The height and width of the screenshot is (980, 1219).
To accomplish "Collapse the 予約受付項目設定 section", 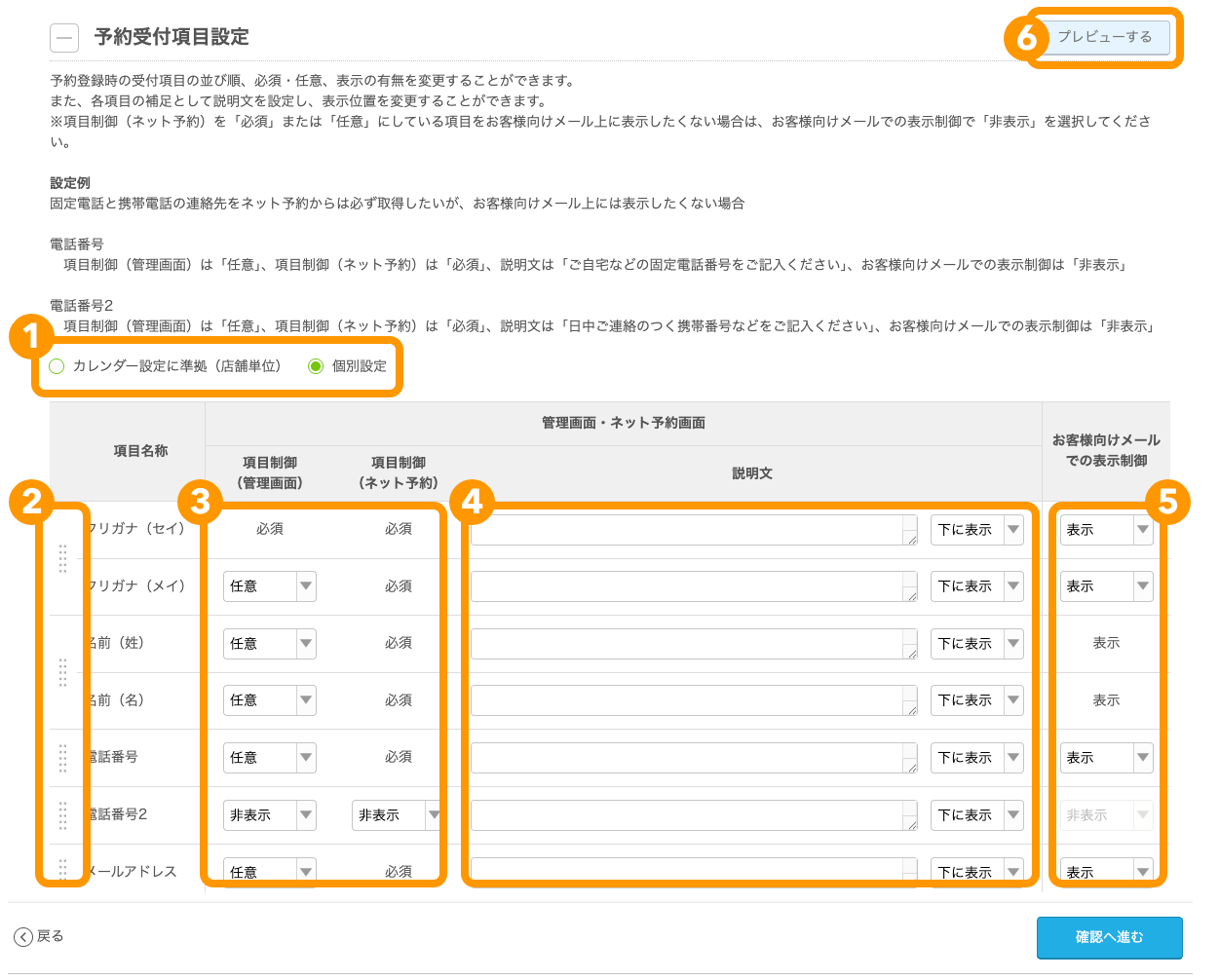I will [x=64, y=37].
